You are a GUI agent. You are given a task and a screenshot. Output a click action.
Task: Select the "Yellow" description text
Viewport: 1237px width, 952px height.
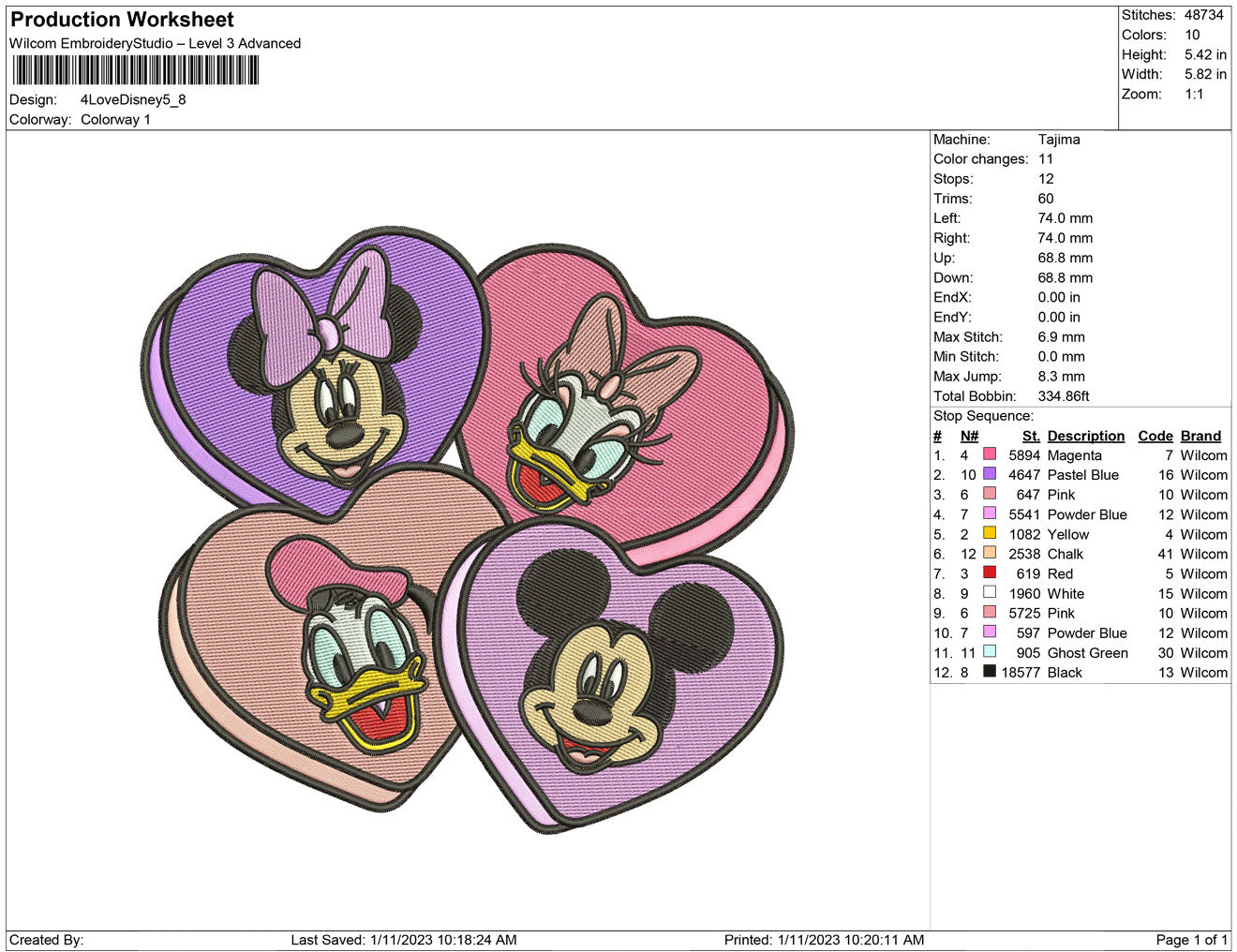click(1068, 534)
